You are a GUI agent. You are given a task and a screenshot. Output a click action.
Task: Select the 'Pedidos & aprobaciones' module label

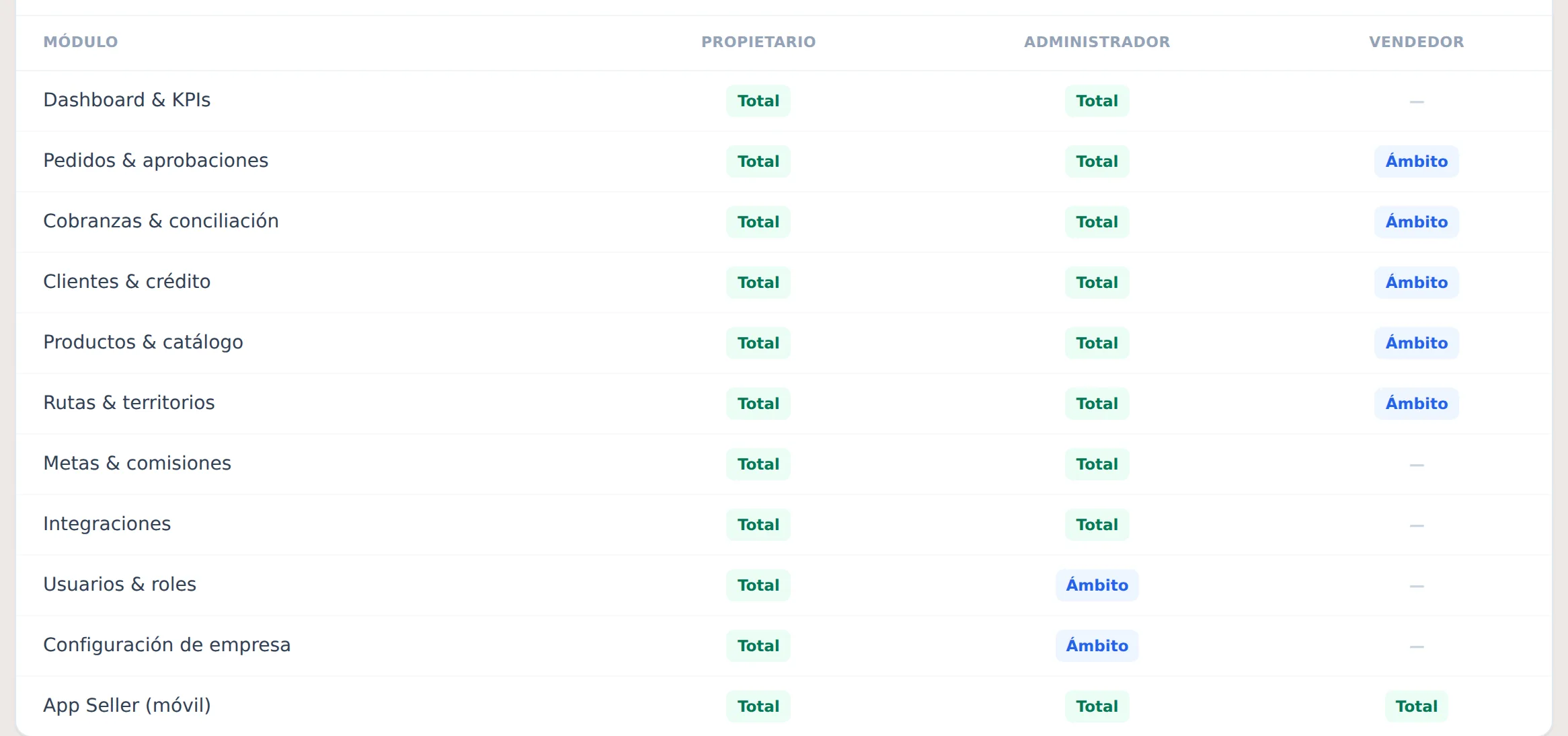tap(156, 160)
